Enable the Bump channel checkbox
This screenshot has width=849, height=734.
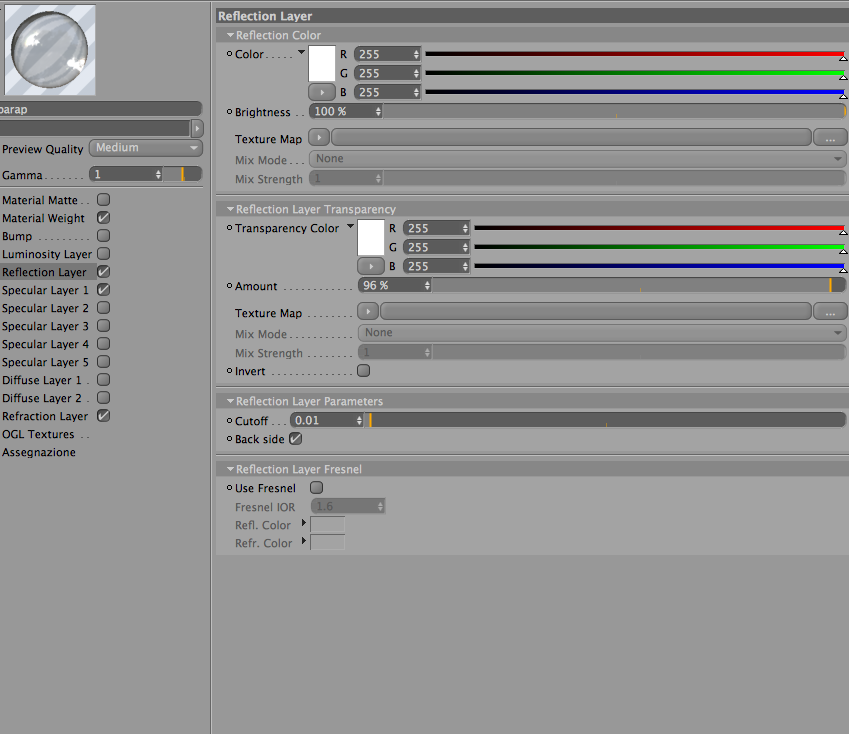tap(103, 236)
